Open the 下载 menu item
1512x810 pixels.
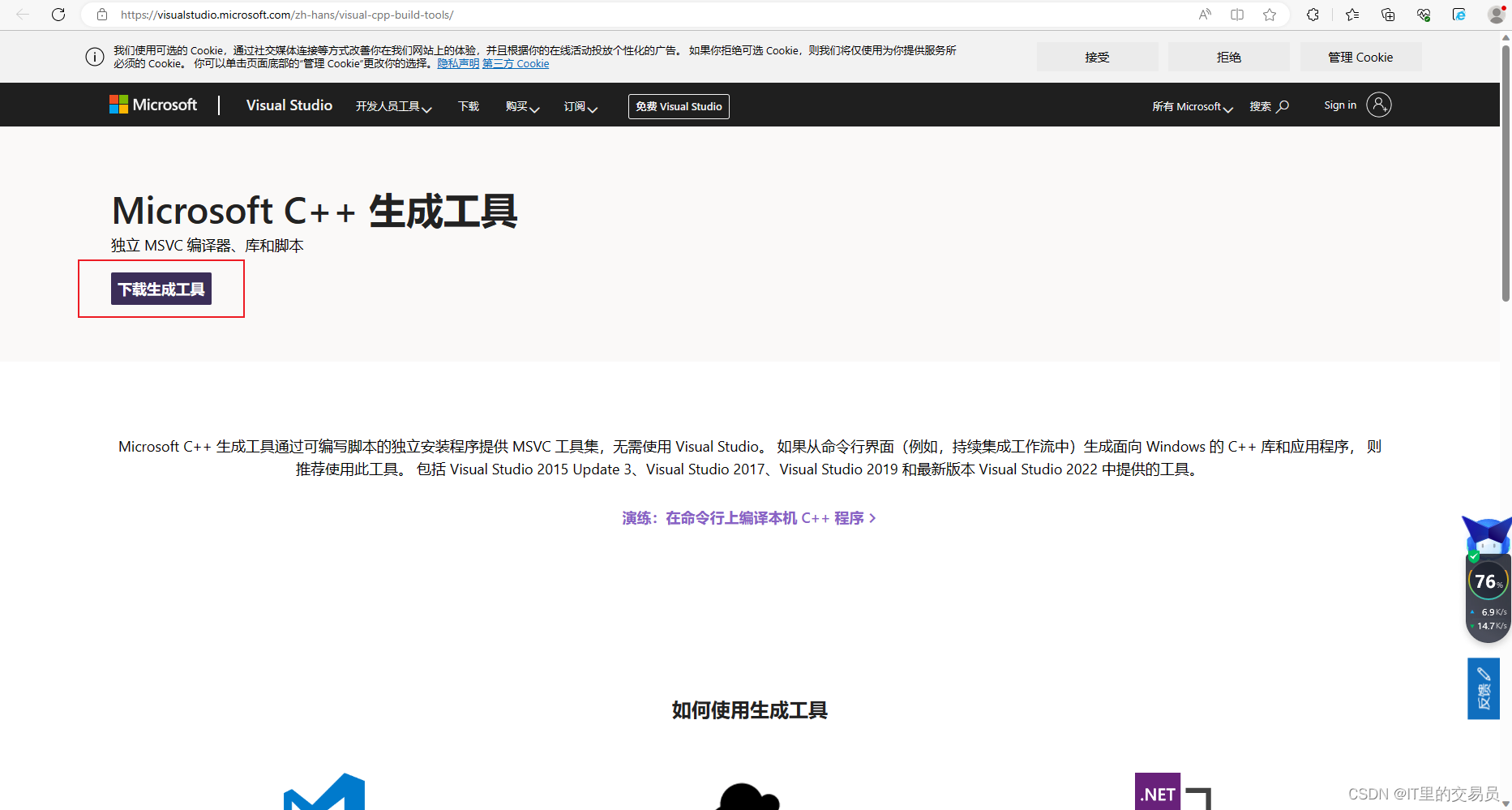coord(469,106)
